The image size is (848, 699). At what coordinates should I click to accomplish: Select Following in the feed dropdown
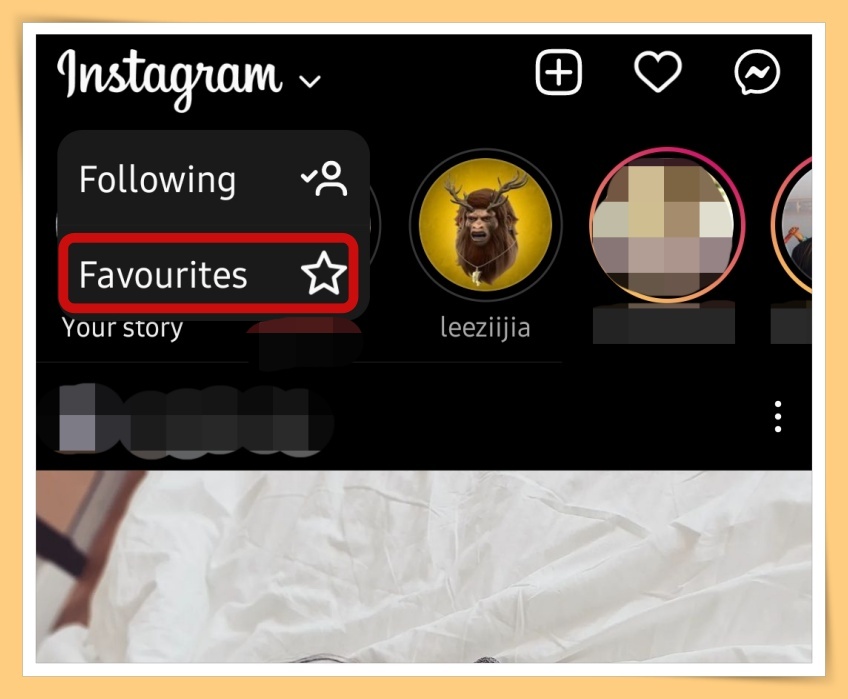[214, 179]
